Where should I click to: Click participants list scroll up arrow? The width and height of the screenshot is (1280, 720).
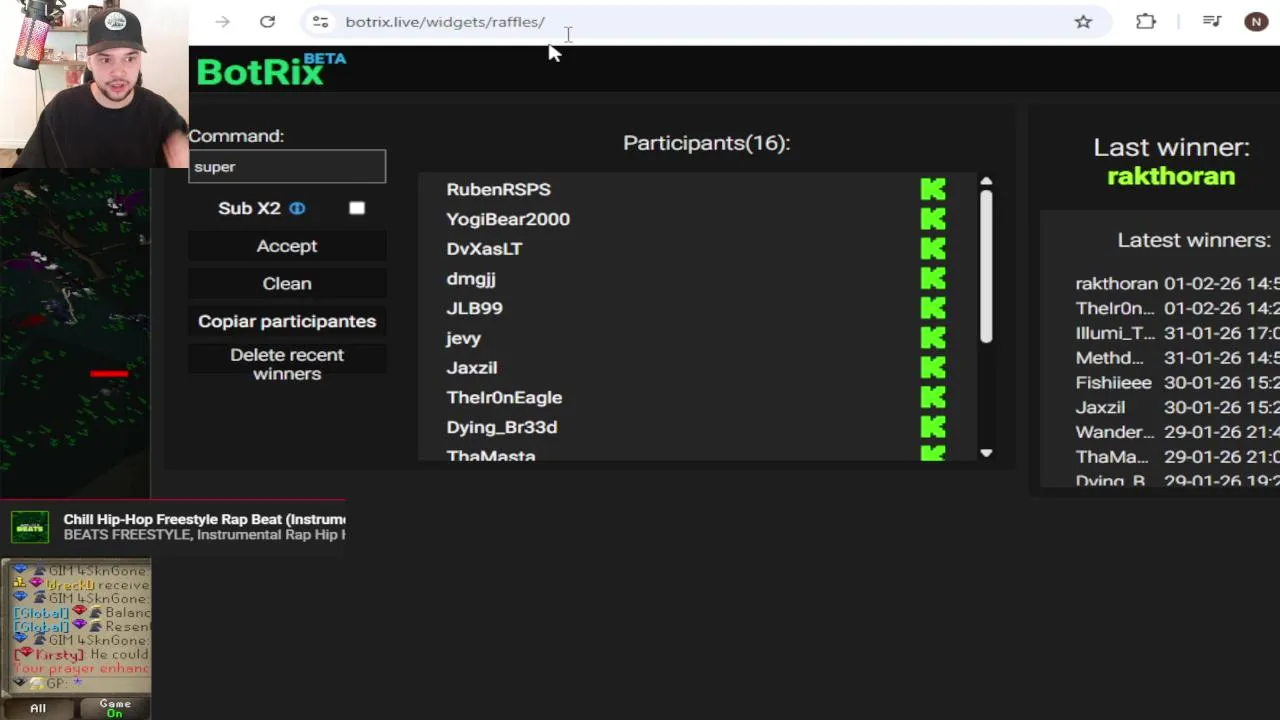tap(986, 181)
